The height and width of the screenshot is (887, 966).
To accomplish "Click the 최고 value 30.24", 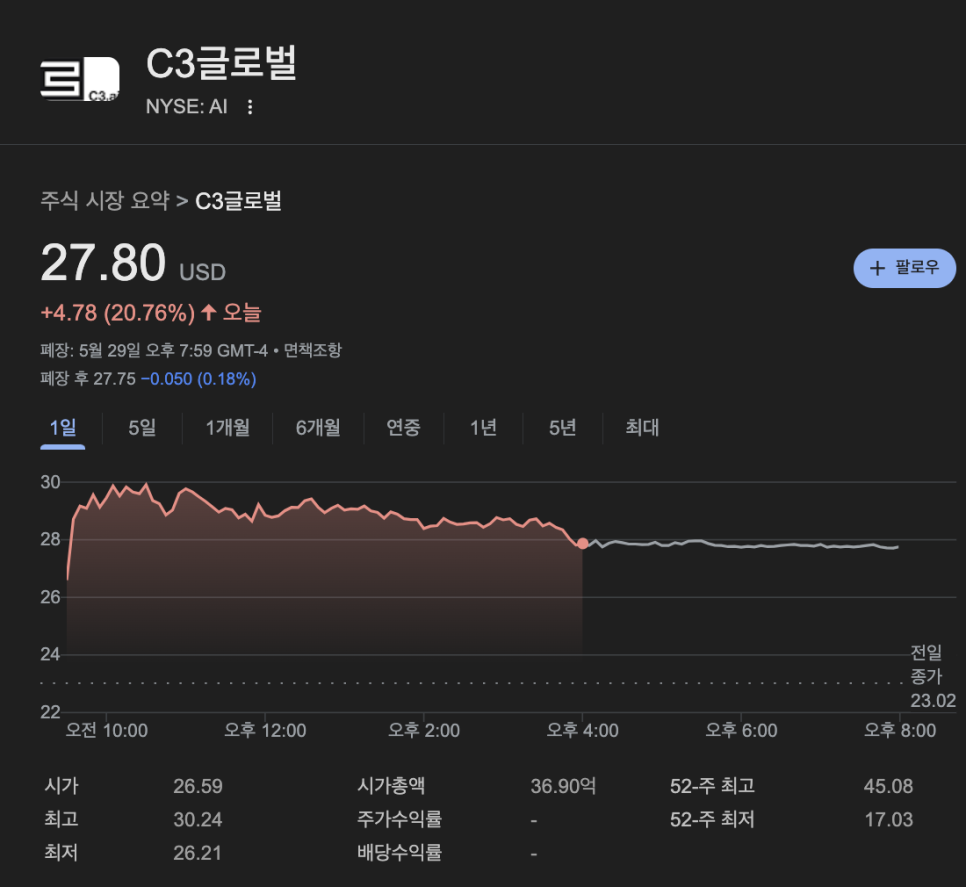I will pyautogui.click(x=198, y=820).
